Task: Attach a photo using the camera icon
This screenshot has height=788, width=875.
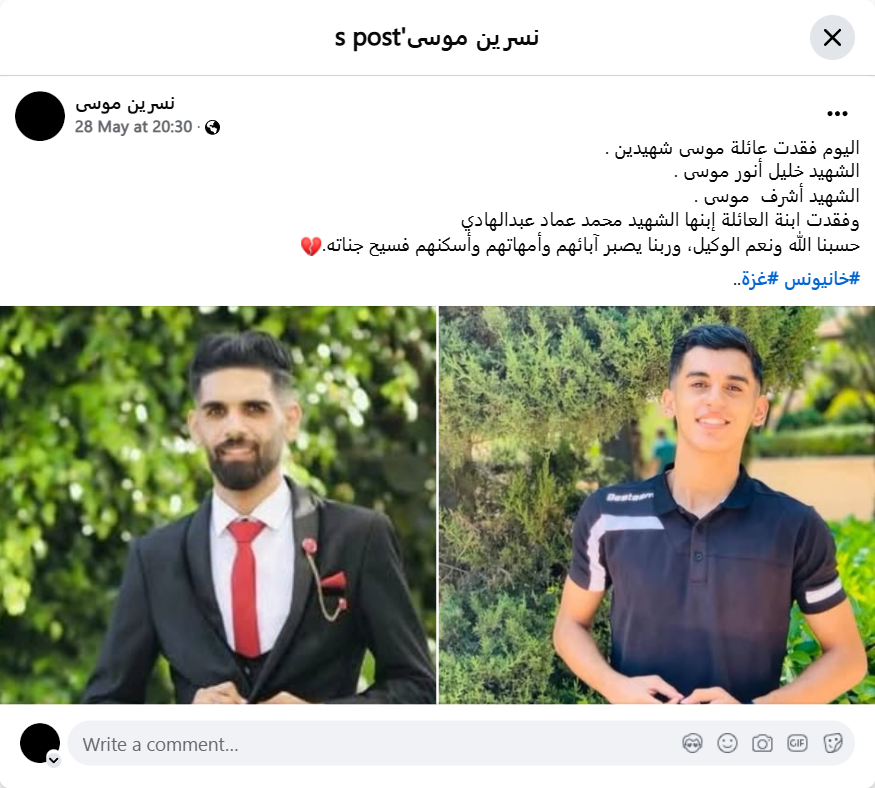Action: click(x=762, y=743)
